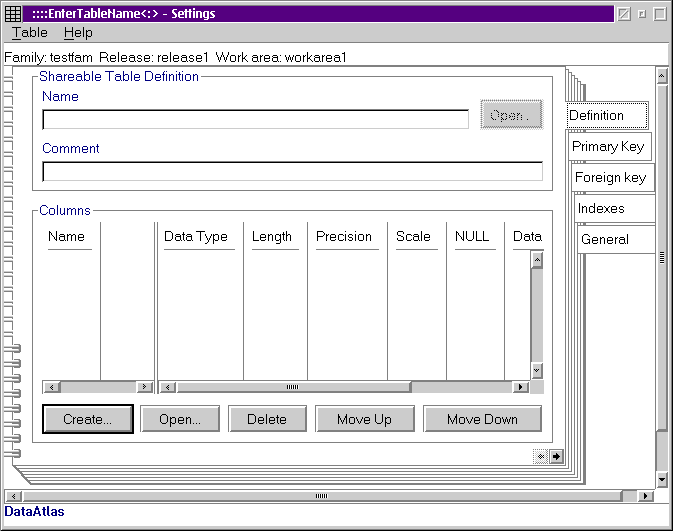
Task: Open the table system menu icon in title bar
Action: (13, 14)
